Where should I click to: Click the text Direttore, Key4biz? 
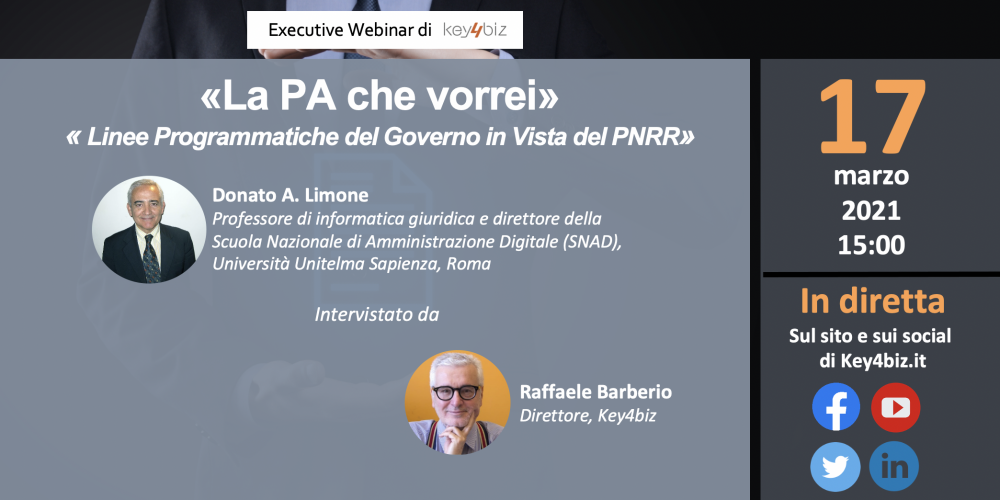click(x=587, y=416)
